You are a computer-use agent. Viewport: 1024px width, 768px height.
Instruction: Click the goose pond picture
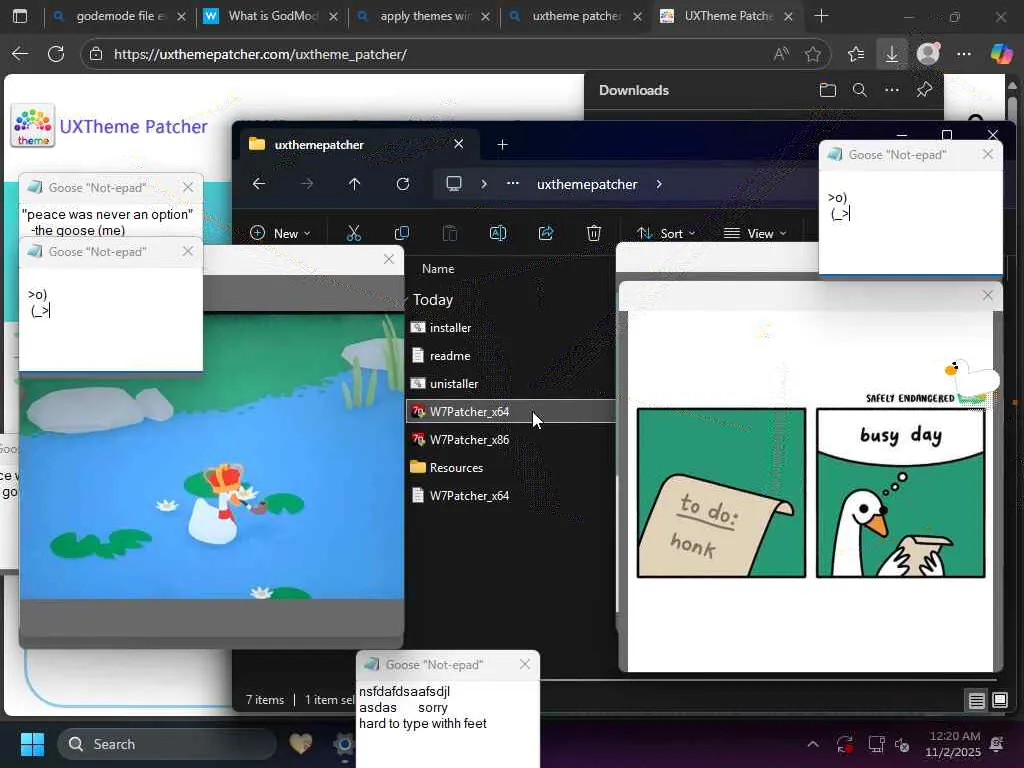[212, 456]
